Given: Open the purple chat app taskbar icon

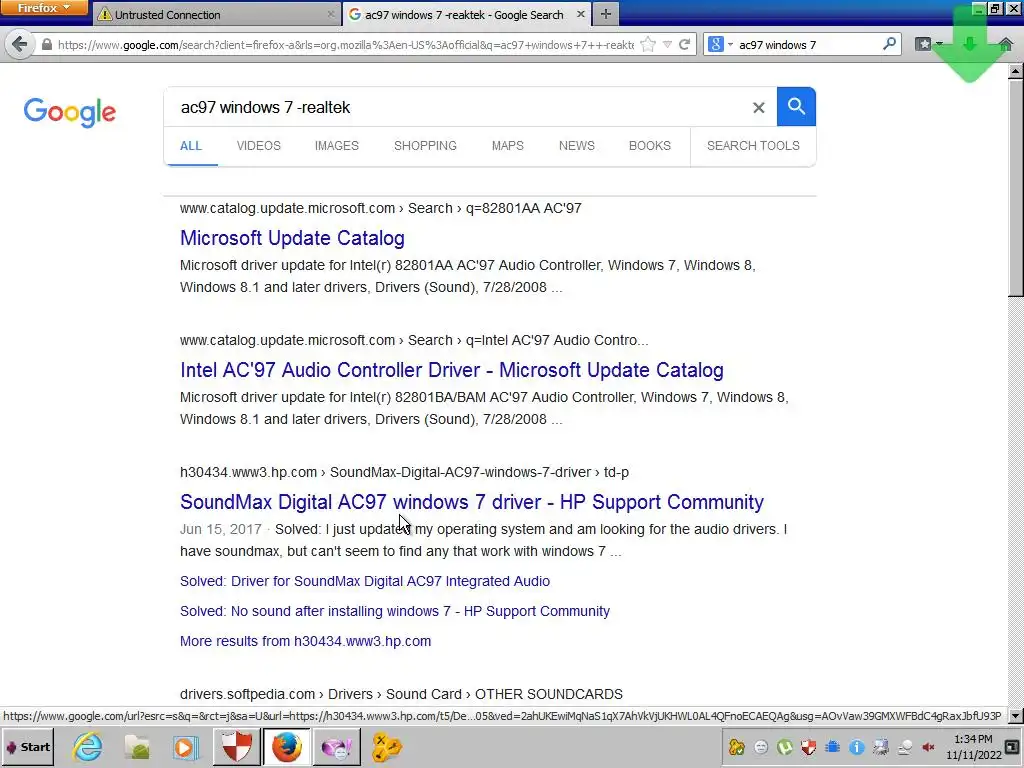Looking at the screenshot, I should click(336, 746).
